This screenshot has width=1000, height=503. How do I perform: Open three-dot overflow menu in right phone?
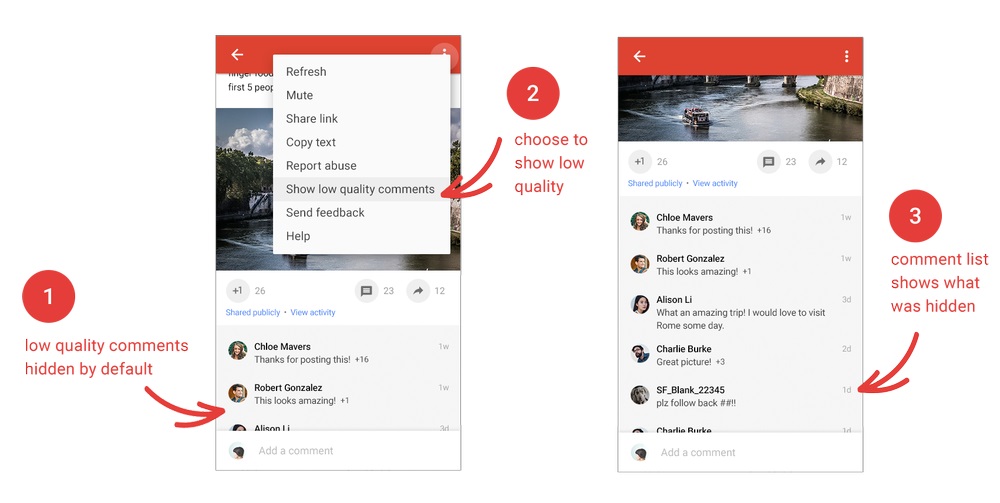pos(846,57)
